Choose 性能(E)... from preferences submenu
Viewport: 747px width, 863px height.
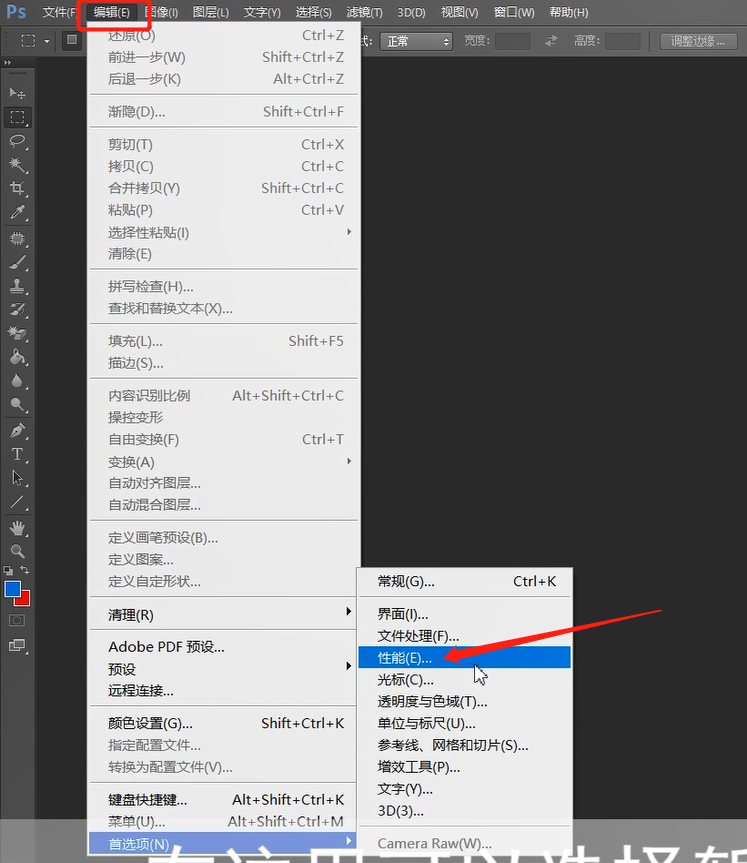point(464,657)
